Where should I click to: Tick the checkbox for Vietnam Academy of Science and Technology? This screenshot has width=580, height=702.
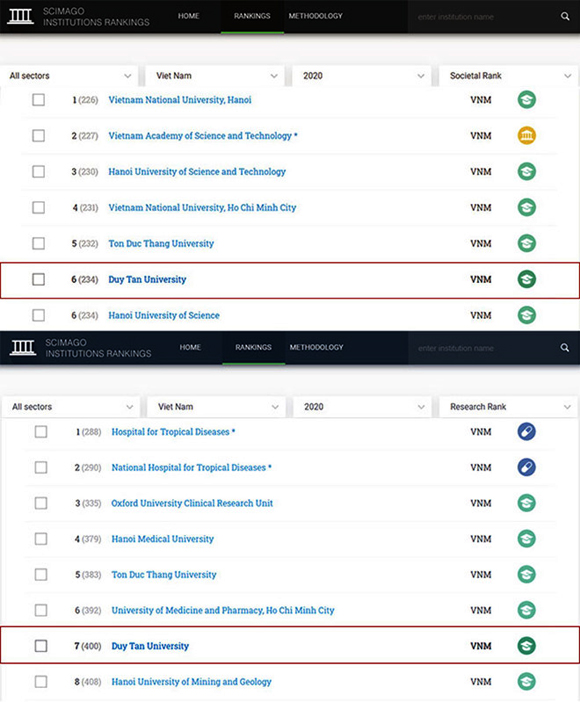pos(39,135)
